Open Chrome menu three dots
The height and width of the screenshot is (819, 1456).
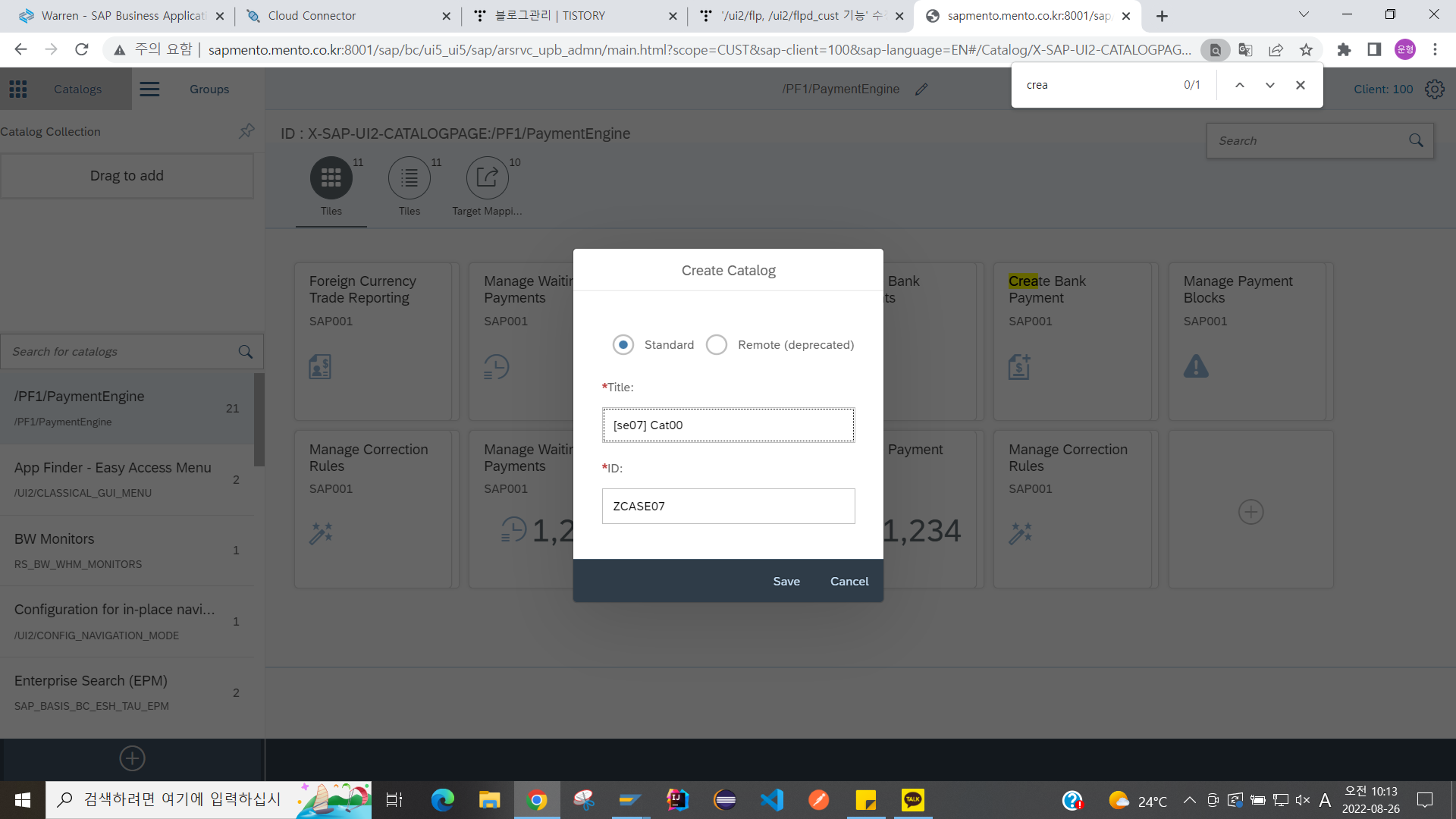tap(1435, 49)
